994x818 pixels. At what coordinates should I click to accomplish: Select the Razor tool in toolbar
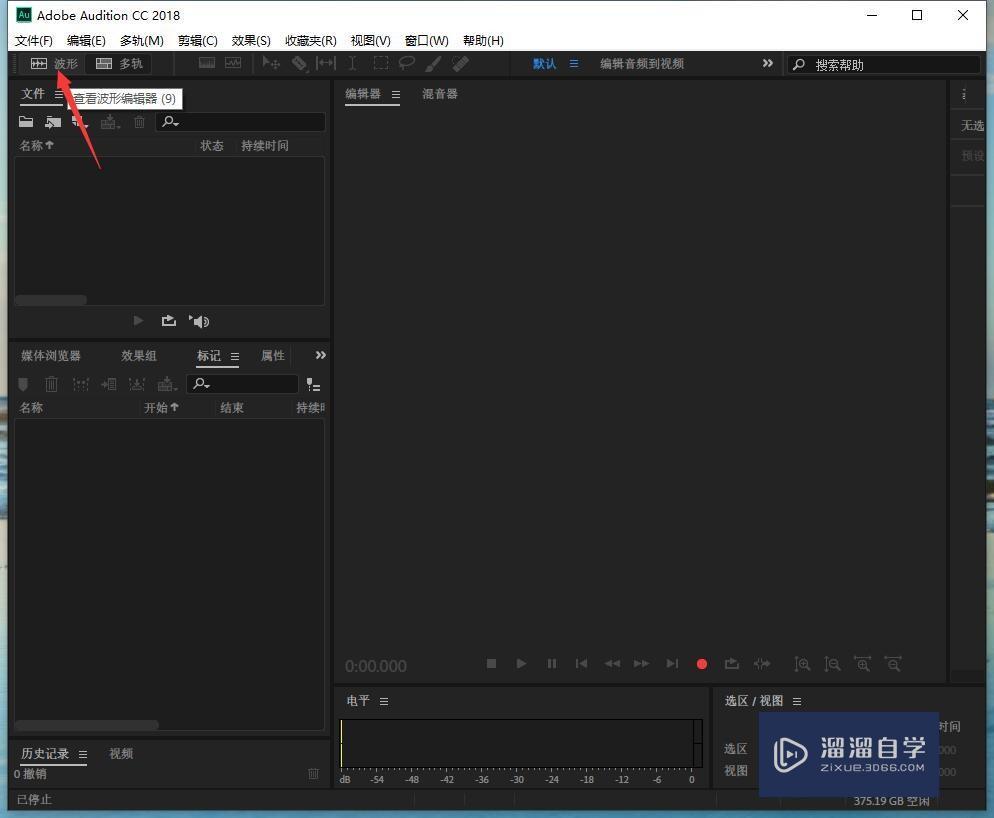[x=299, y=63]
